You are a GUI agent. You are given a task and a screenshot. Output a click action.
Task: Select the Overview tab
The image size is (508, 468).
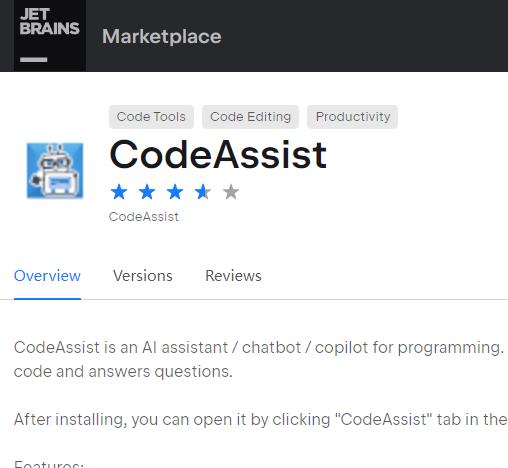[x=47, y=276]
